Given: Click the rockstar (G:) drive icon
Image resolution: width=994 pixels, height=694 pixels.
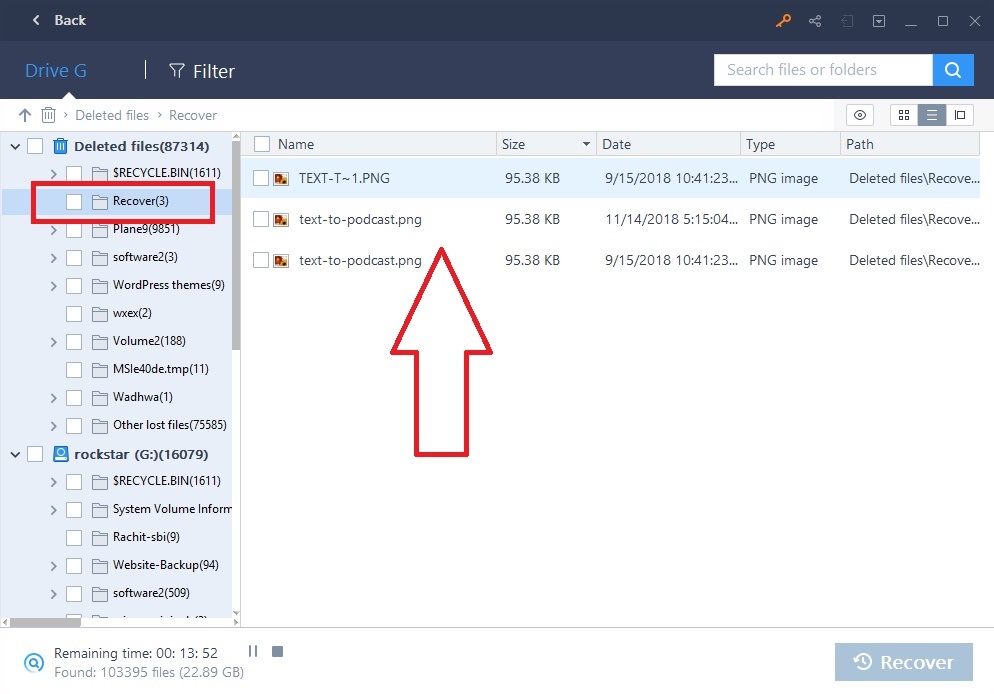Looking at the screenshot, I should tap(60, 454).
